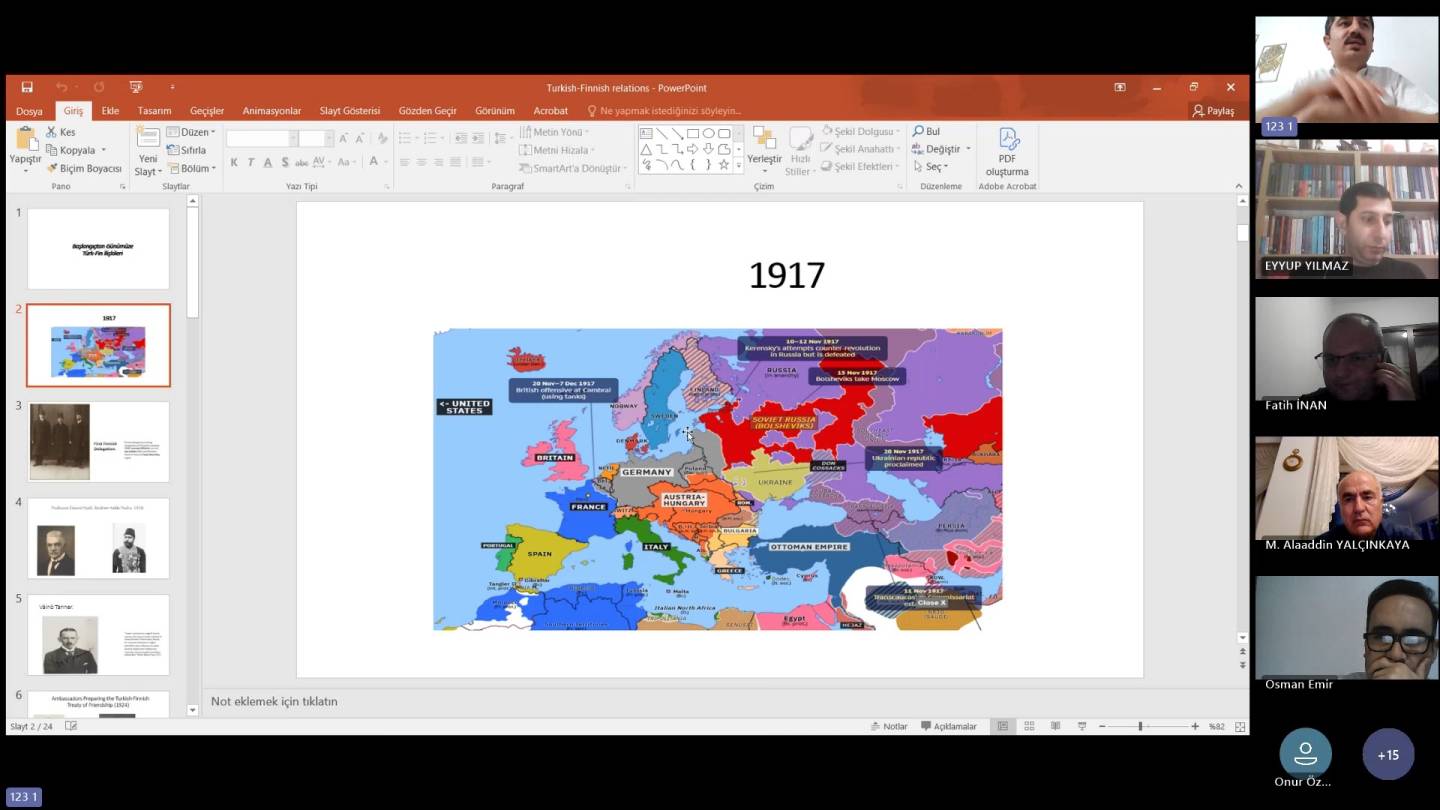Click Metin Yönü text direction button
This screenshot has height=810, width=1440.
[x=553, y=132]
